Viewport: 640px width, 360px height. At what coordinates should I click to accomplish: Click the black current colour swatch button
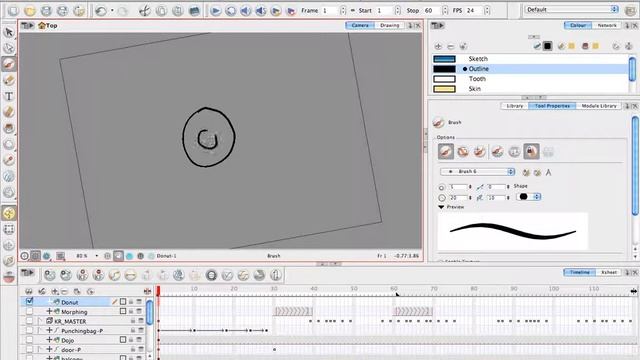click(x=548, y=46)
